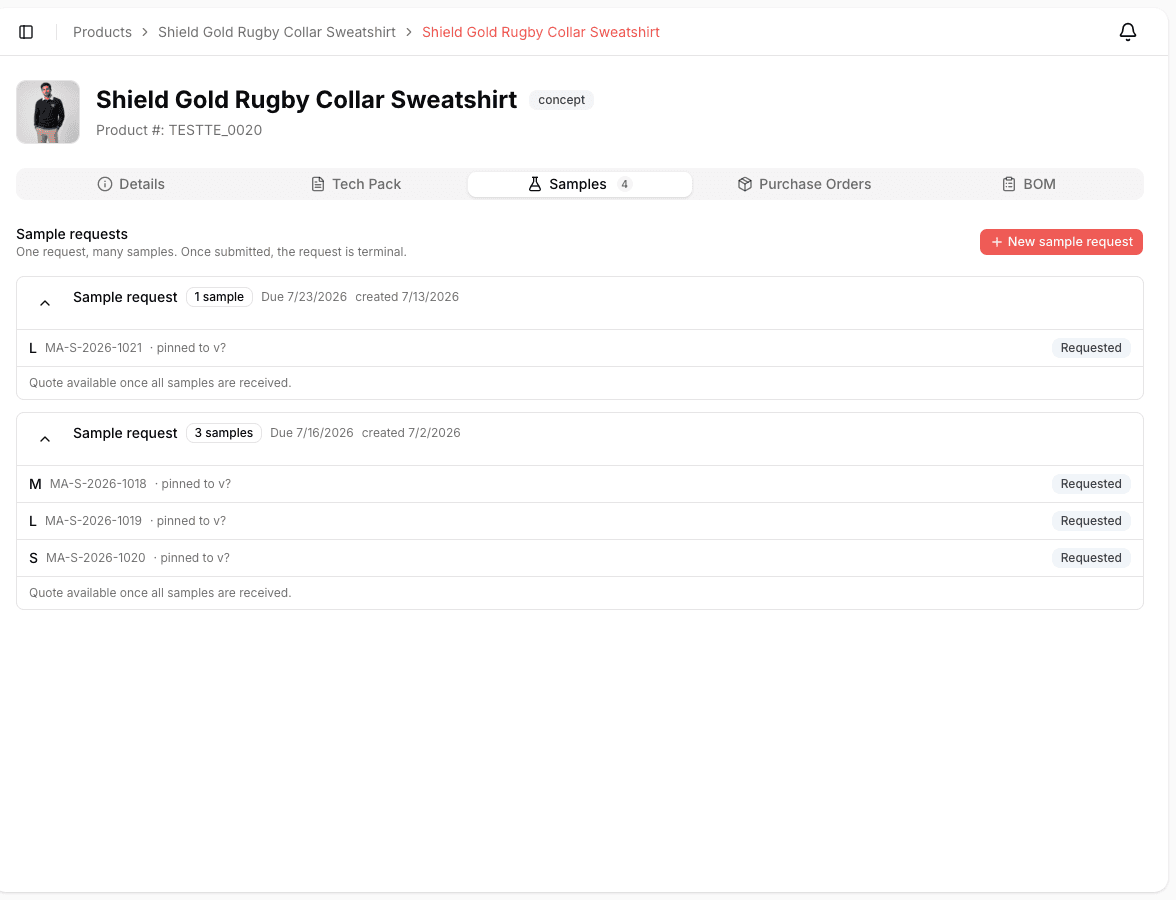Screen dimensions: 1176x900
Task: Go to the Purchase Orders tab
Action: tap(804, 184)
